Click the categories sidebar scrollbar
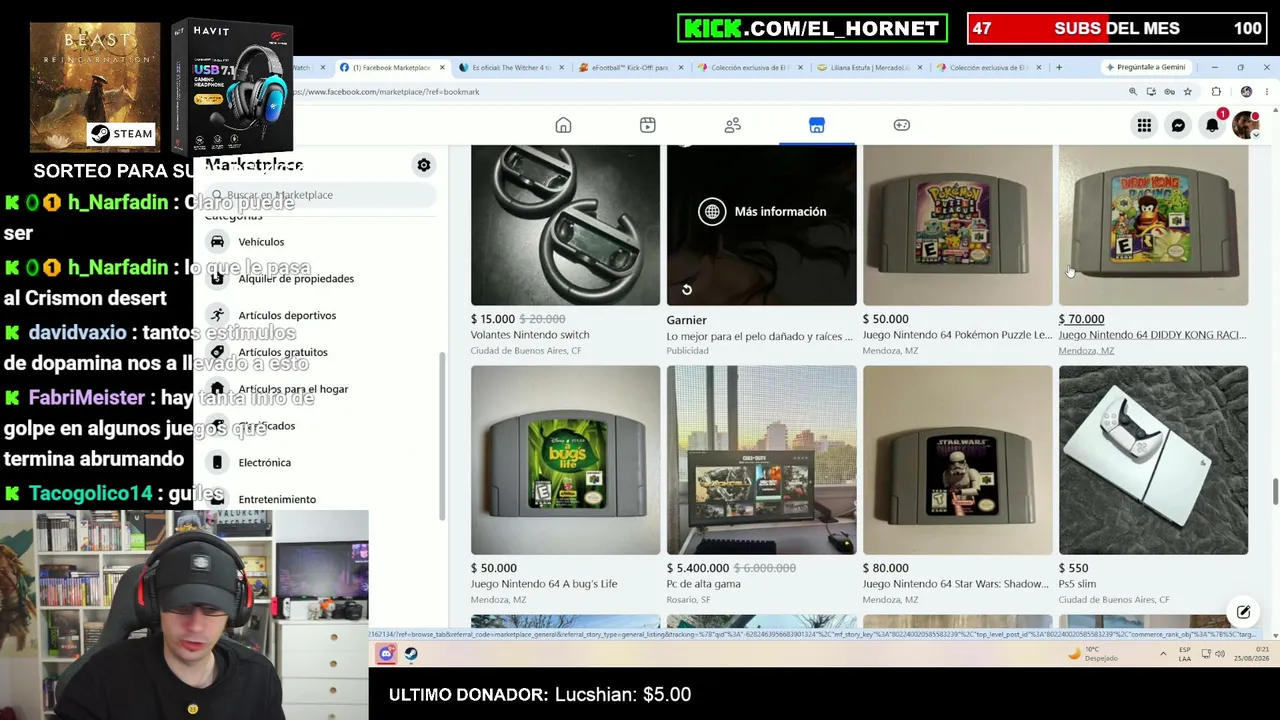 click(442, 437)
